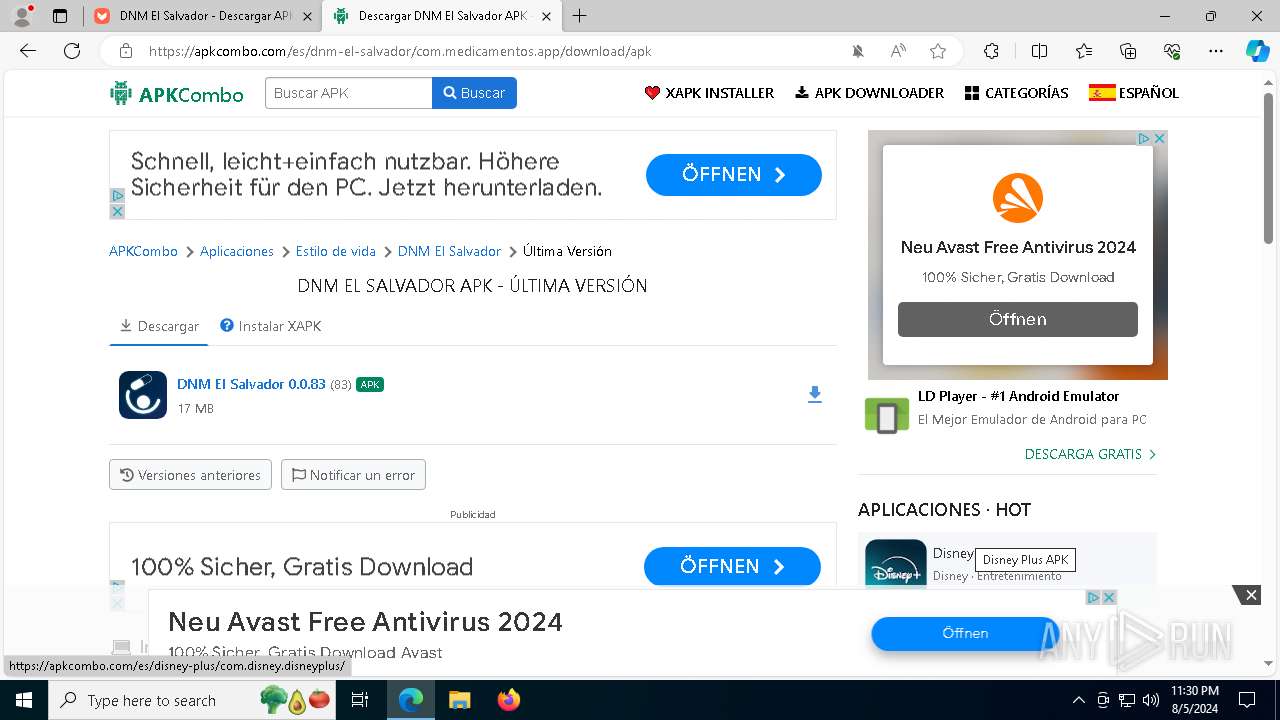
Task: Open CATEGORÍAS menu
Action: (x=1016, y=93)
